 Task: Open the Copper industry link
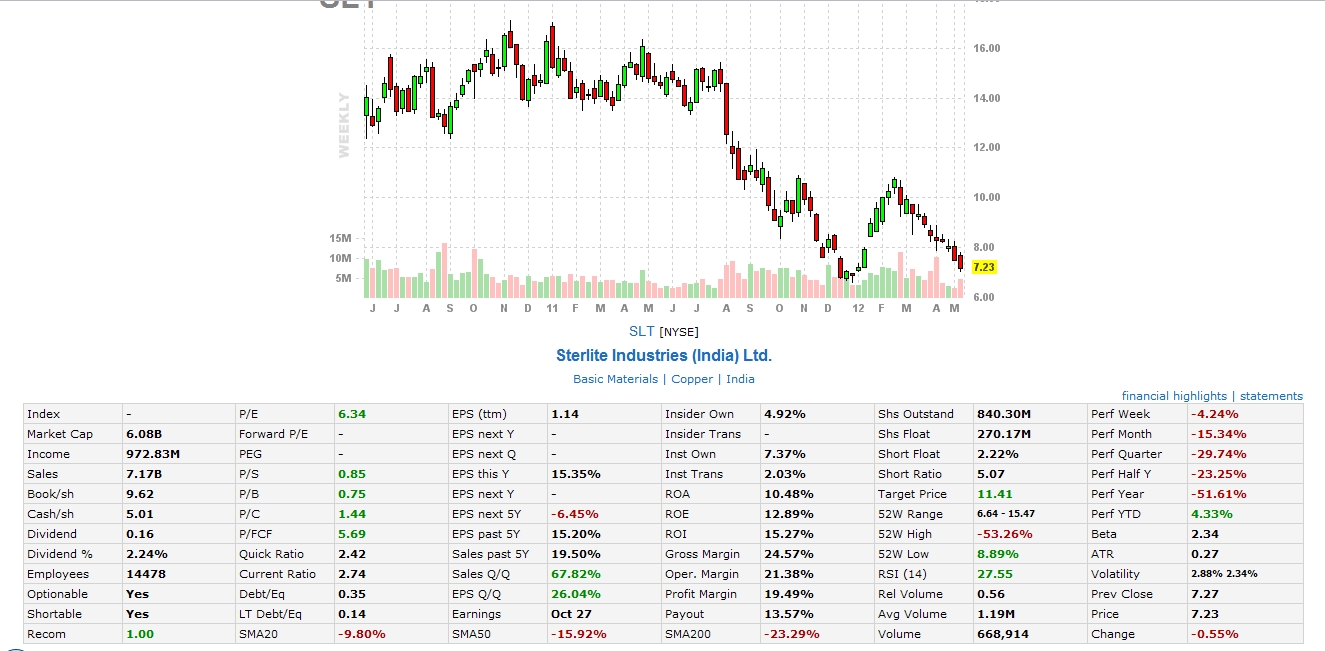(692, 379)
